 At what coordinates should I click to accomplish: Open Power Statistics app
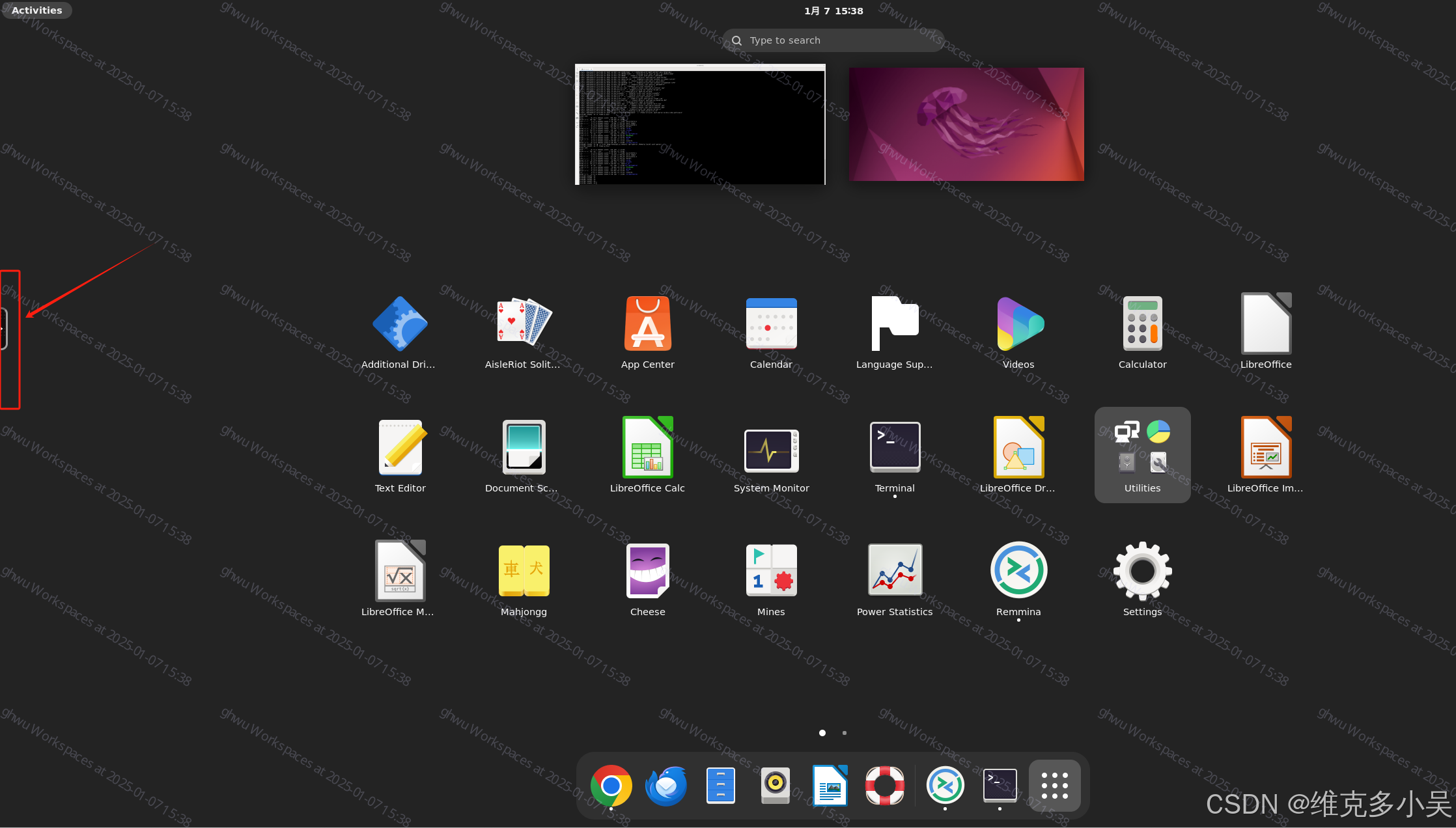(x=895, y=571)
